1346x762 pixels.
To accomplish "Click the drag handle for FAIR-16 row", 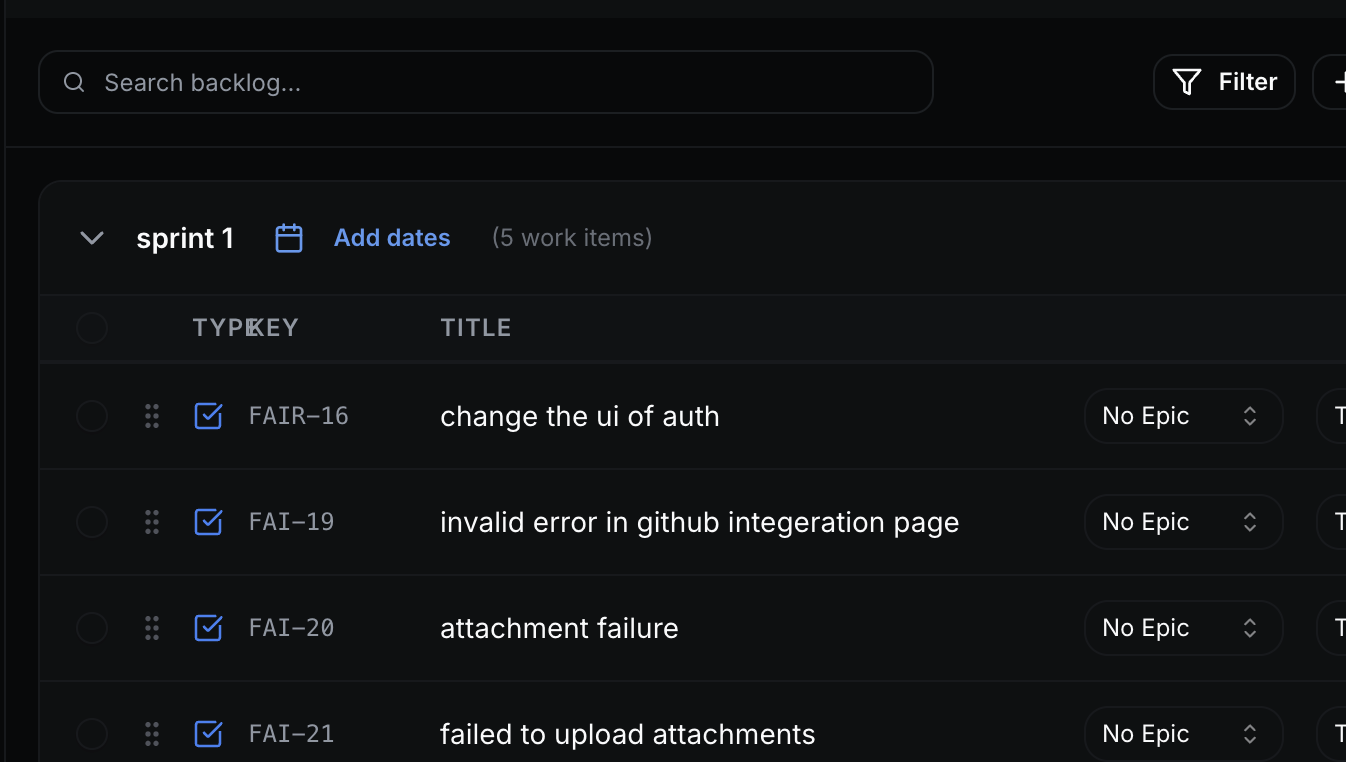I will [x=152, y=416].
